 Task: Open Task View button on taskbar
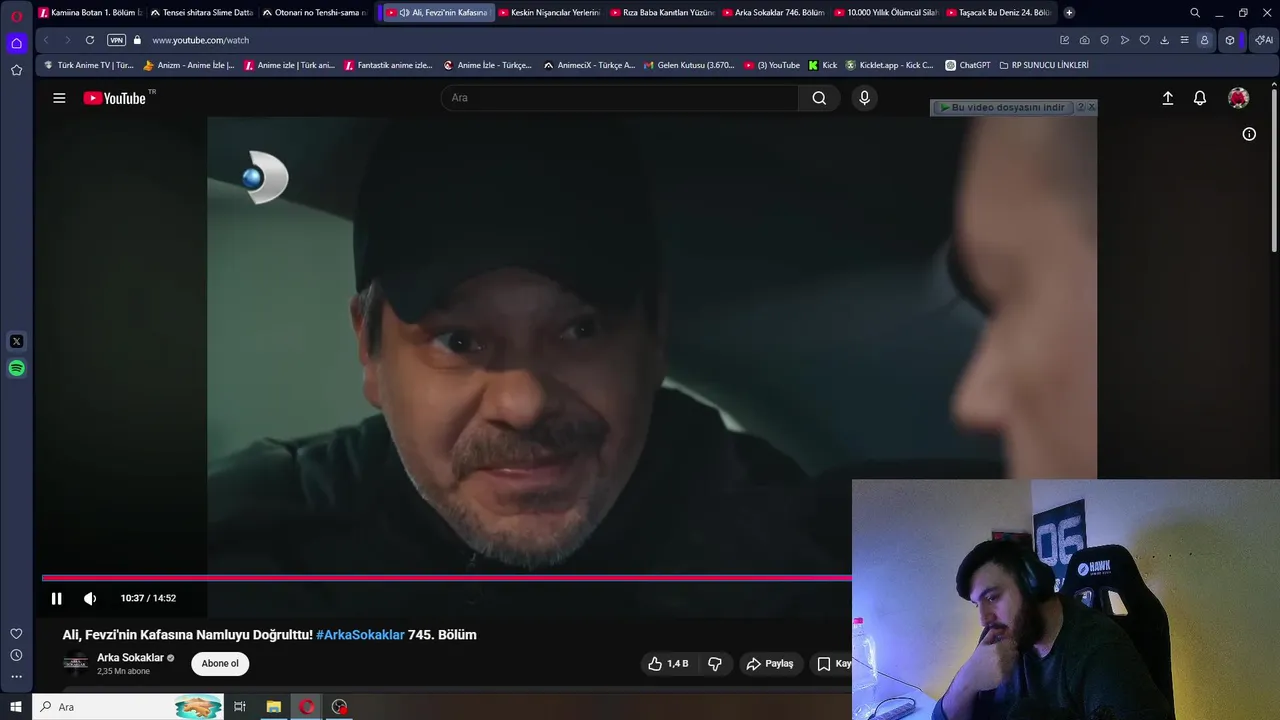pyautogui.click(x=240, y=707)
